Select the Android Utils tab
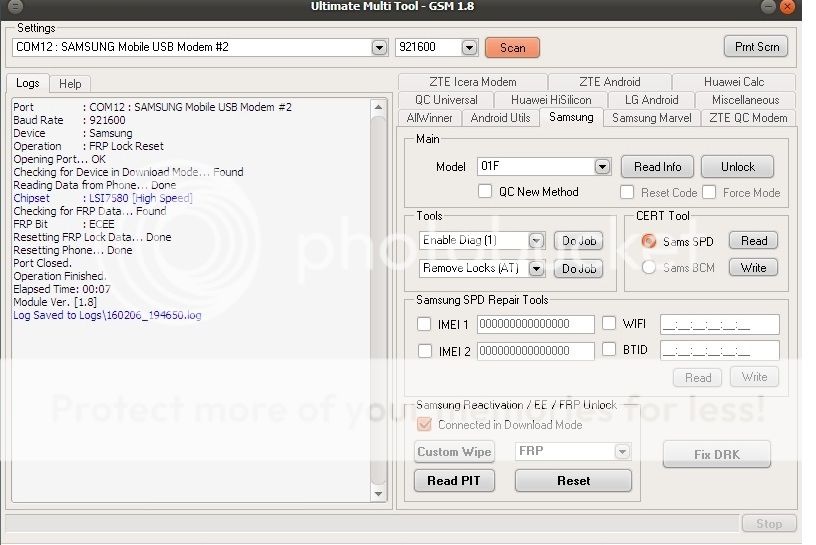The height and width of the screenshot is (545, 816). click(500, 118)
